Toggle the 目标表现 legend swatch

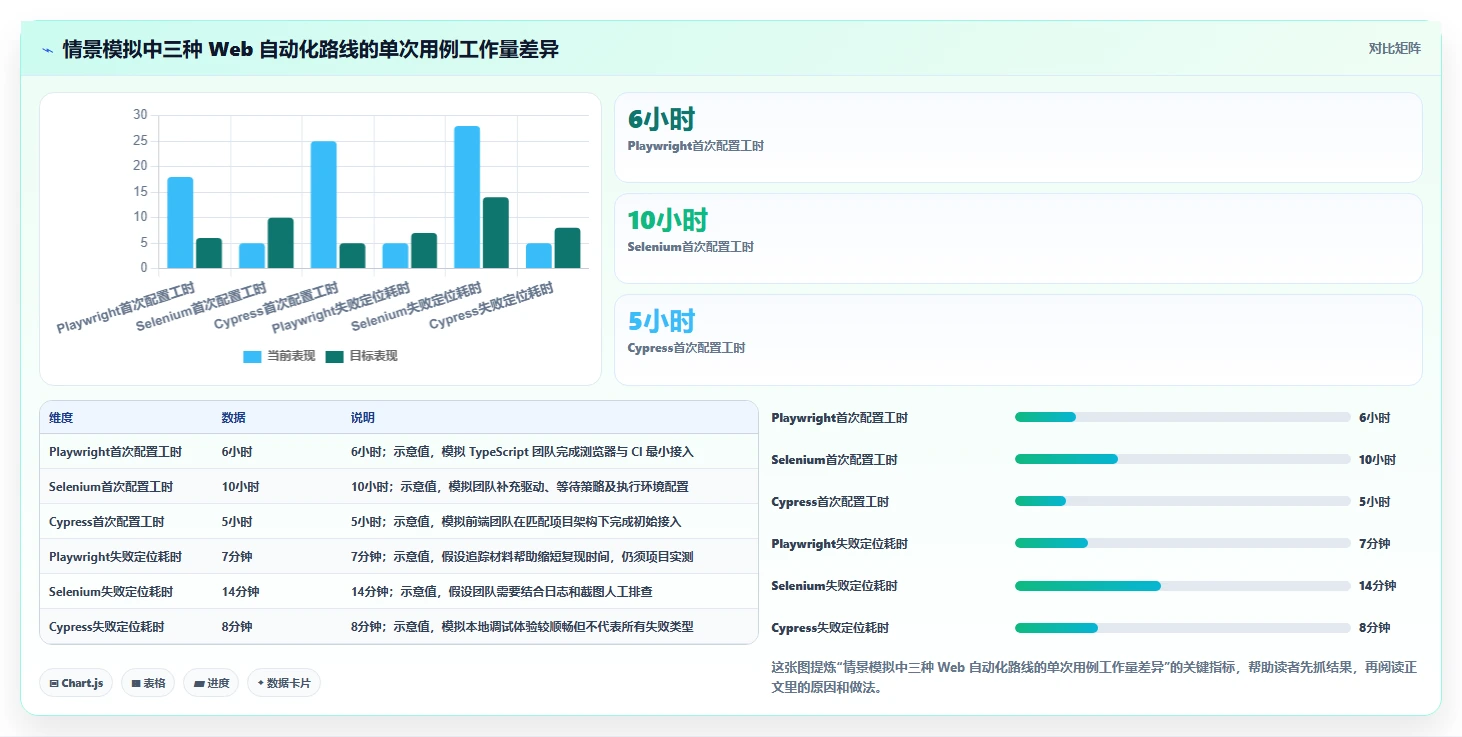pos(334,356)
